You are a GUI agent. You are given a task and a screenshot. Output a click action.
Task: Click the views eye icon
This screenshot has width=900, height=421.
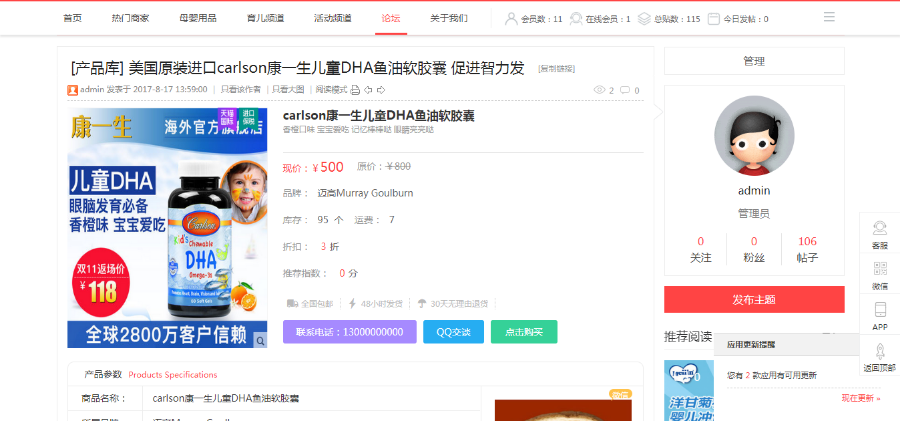click(x=599, y=90)
